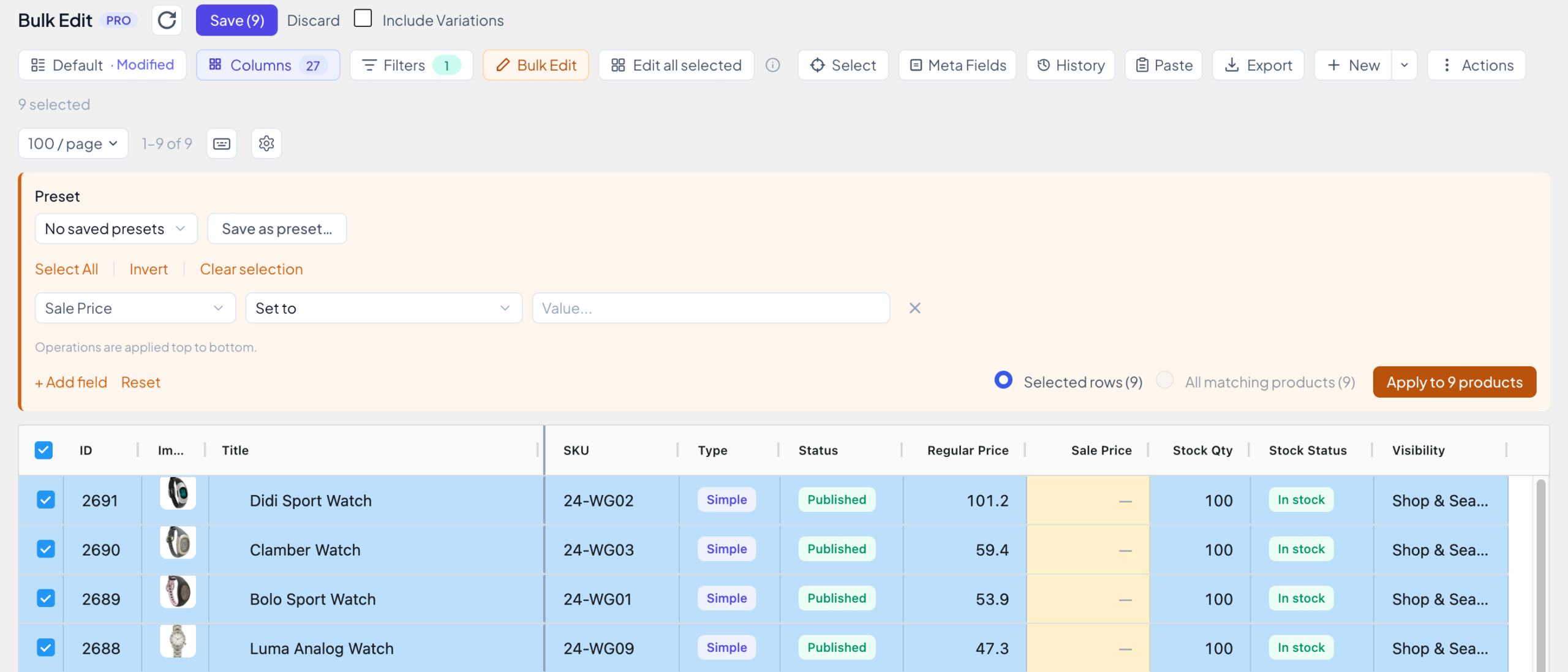Open the Set to operation dropdown
The image size is (1568, 672).
coord(384,308)
